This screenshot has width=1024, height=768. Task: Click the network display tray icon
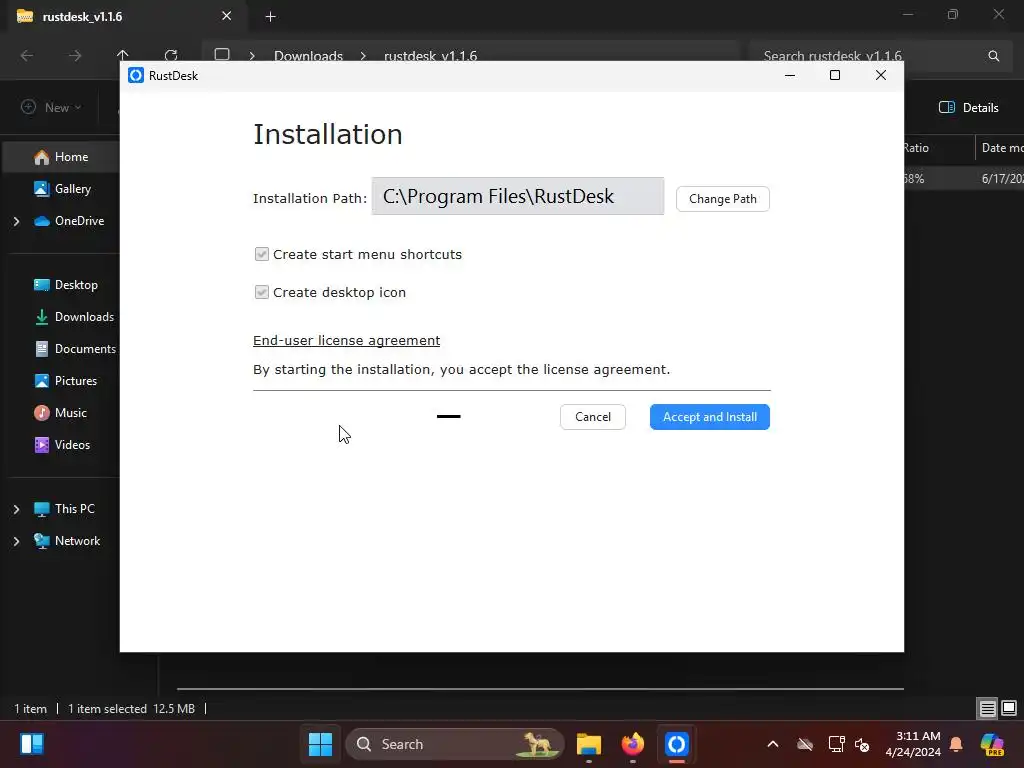coord(836,744)
